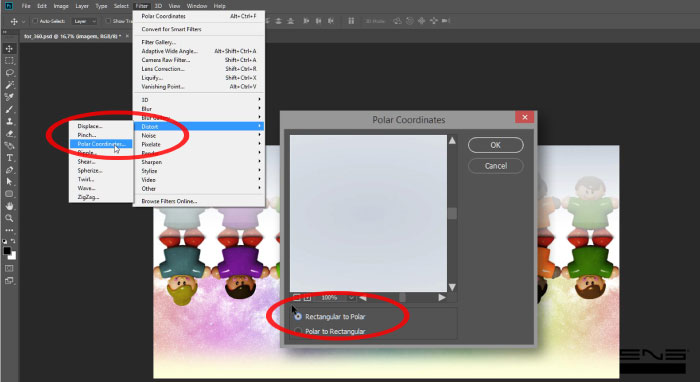Zoom in the Polar Coordinates preview
Viewport: 700px width, 382px height.
(308, 298)
